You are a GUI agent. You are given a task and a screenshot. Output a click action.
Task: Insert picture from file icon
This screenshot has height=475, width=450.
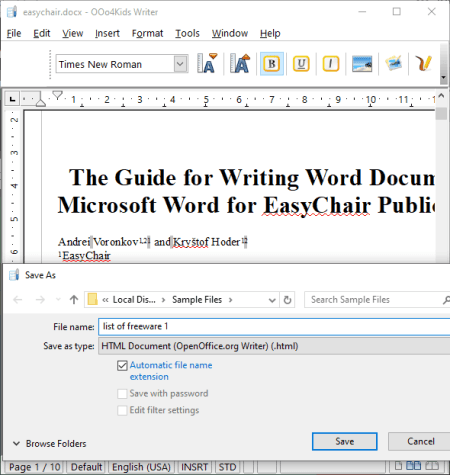362,64
